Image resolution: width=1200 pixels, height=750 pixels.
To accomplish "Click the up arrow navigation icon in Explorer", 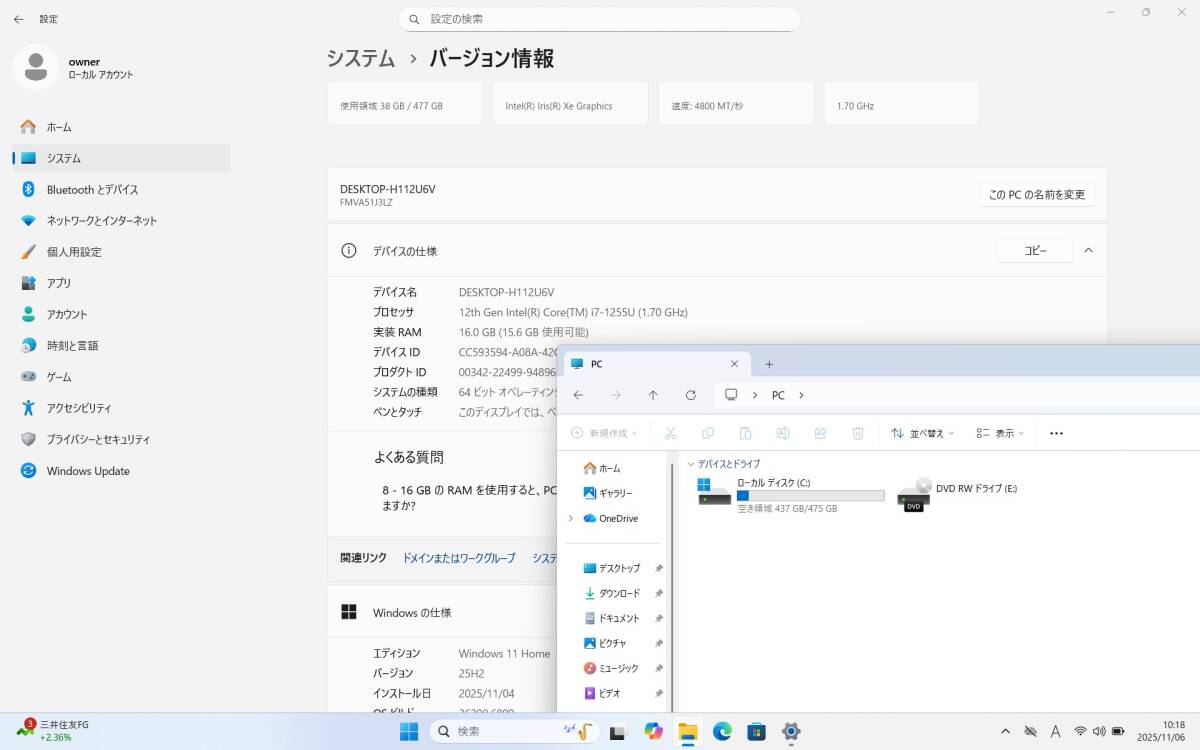I will click(653, 395).
